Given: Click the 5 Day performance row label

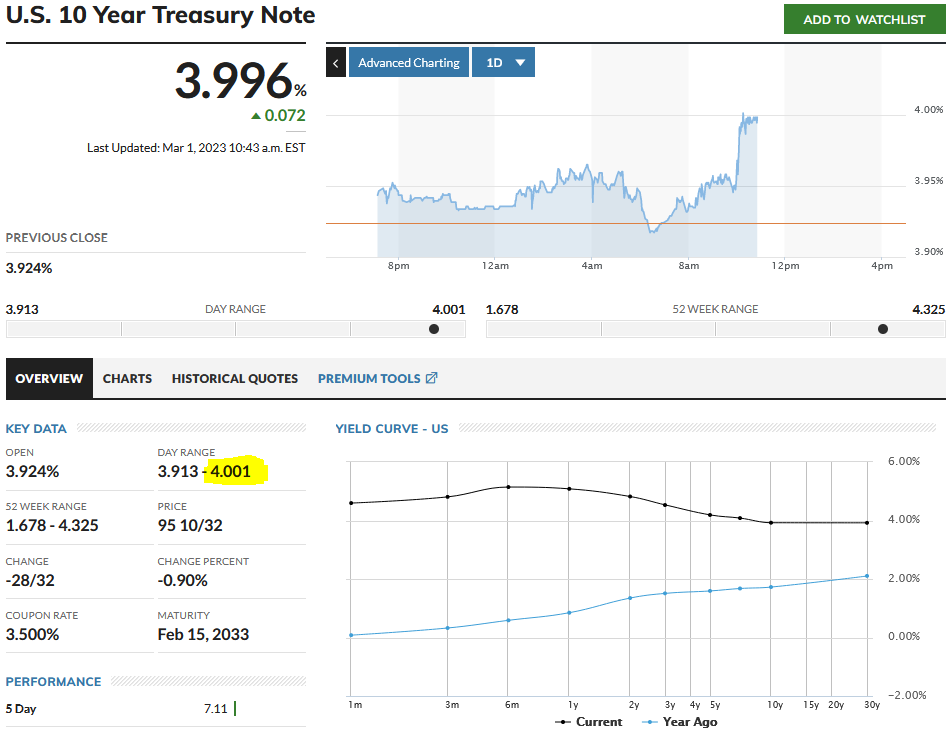Looking at the screenshot, I should pyautogui.click(x=21, y=709).
